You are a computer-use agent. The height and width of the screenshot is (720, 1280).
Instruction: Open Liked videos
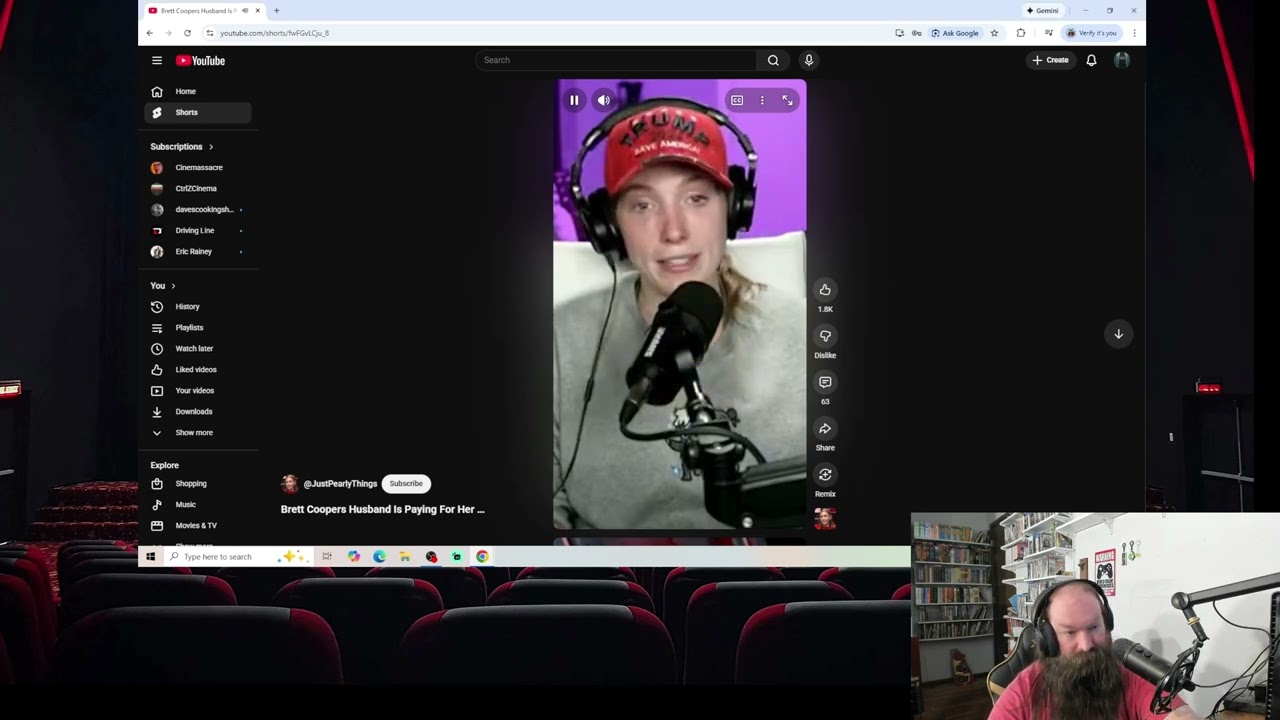(x=197, y=370)
